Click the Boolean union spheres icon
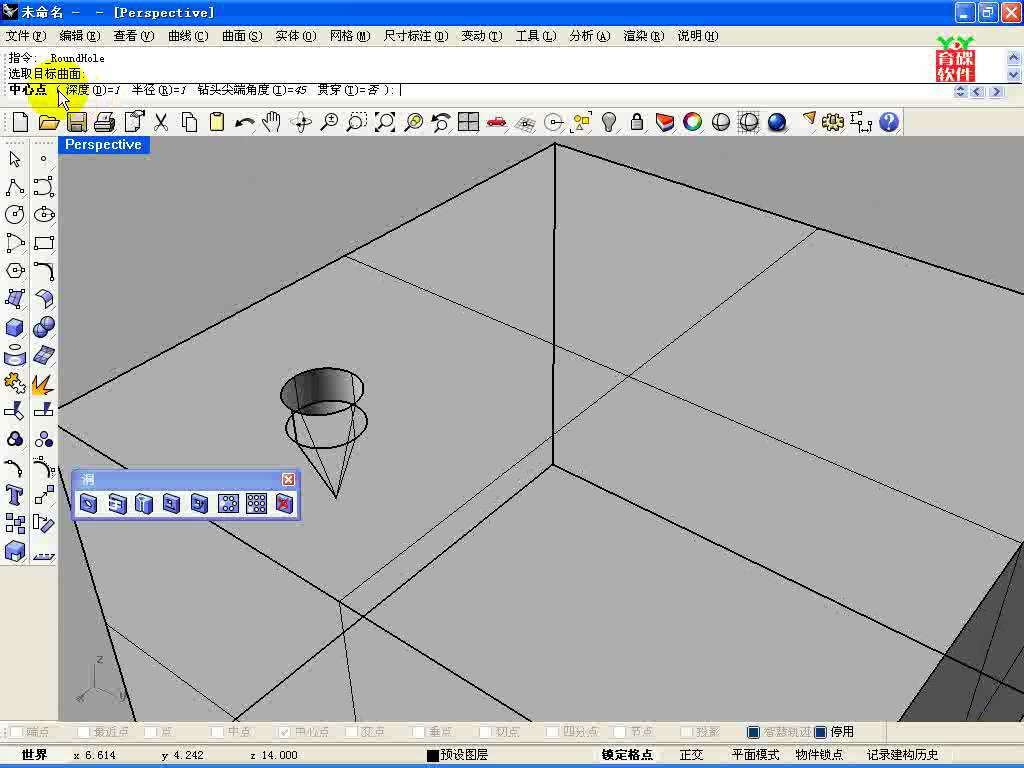The width and height of the screenshot is (1024, 768). tap(44, 327)
